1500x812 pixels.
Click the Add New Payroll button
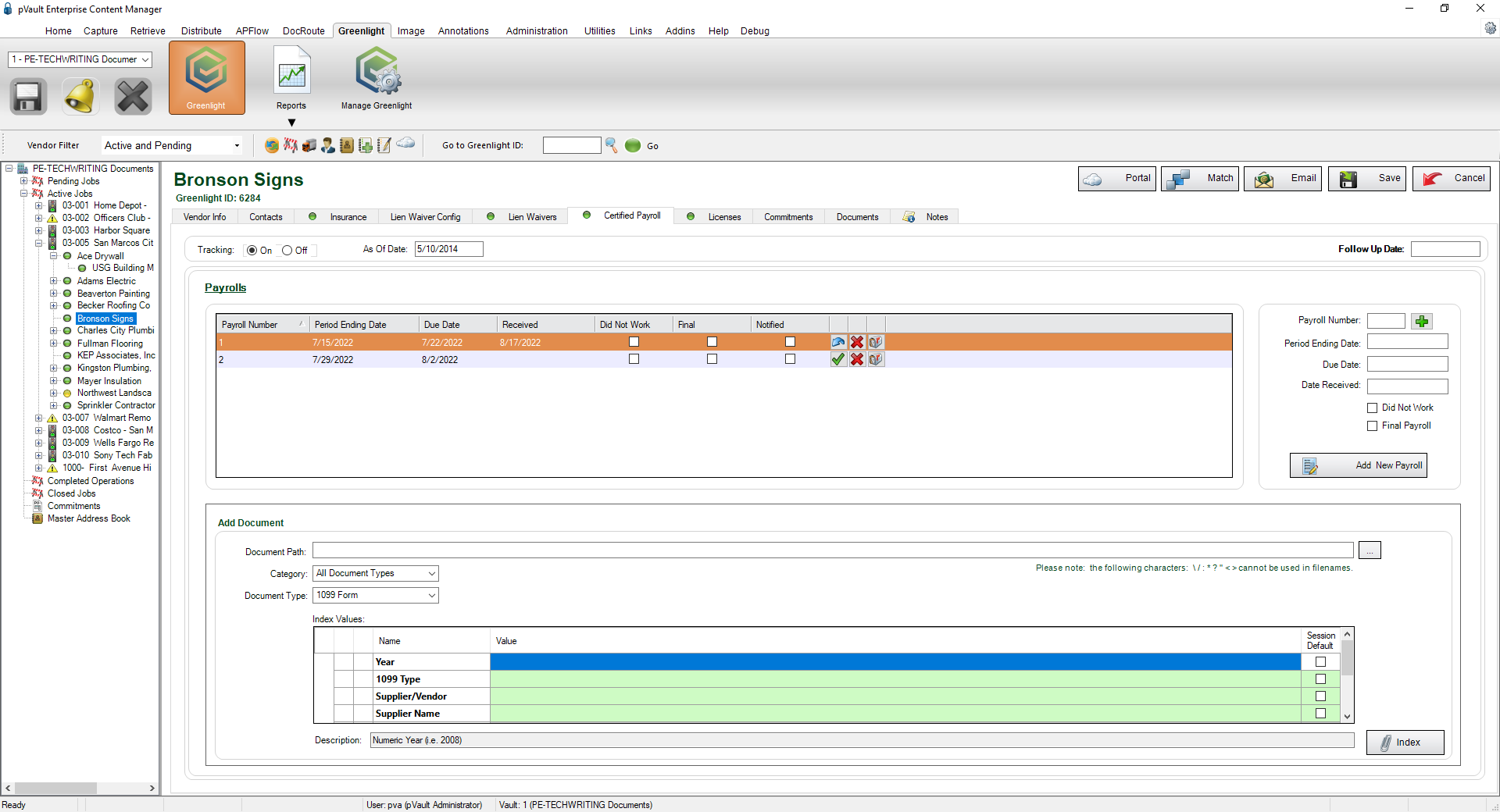click(x=1359, y=465)
